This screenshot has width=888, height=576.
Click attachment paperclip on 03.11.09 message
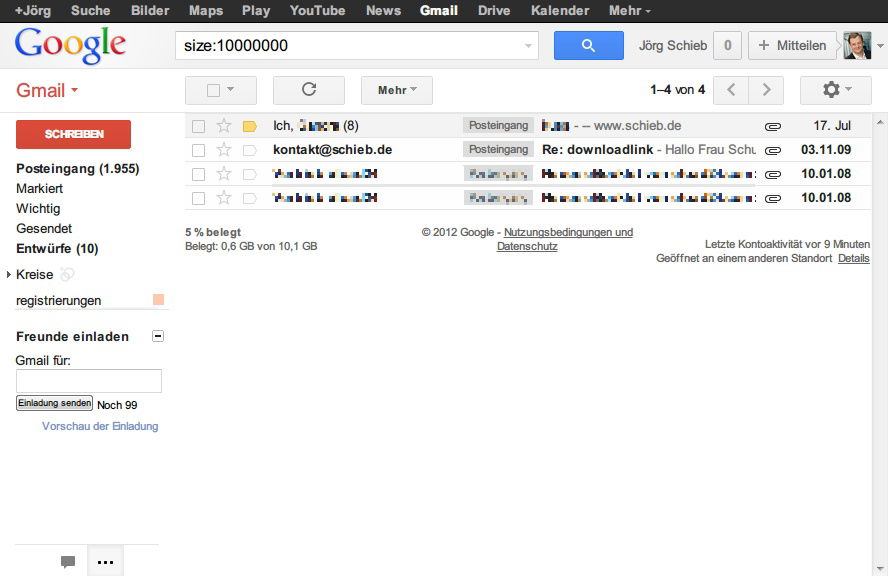click(773, 151)
